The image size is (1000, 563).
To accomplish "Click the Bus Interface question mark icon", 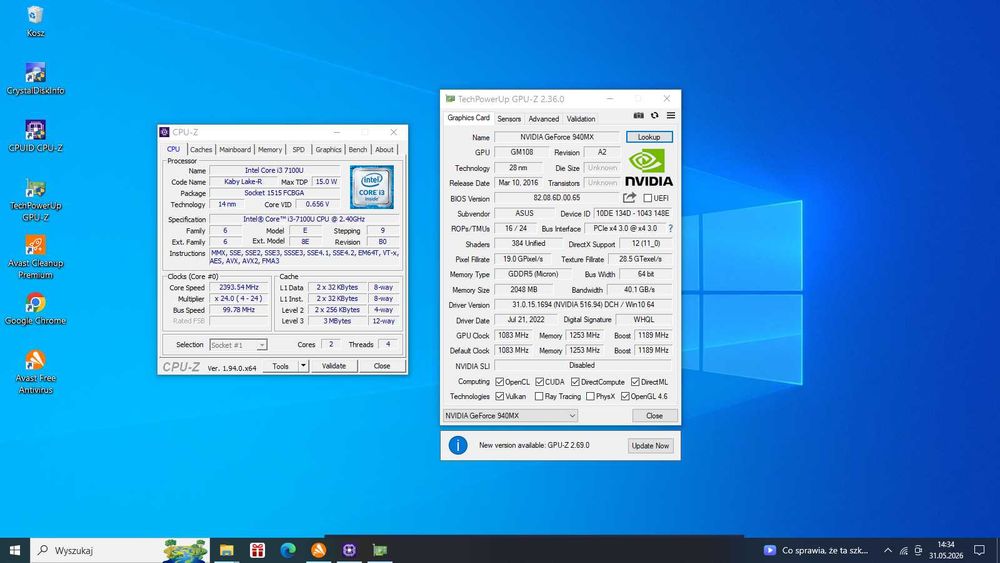I will (x=670, y=228).
